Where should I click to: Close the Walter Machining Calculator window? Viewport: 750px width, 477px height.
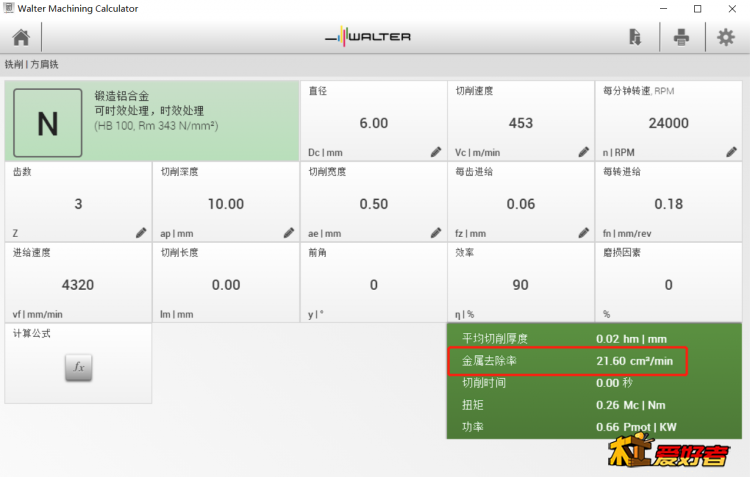(x=732, y=9)
